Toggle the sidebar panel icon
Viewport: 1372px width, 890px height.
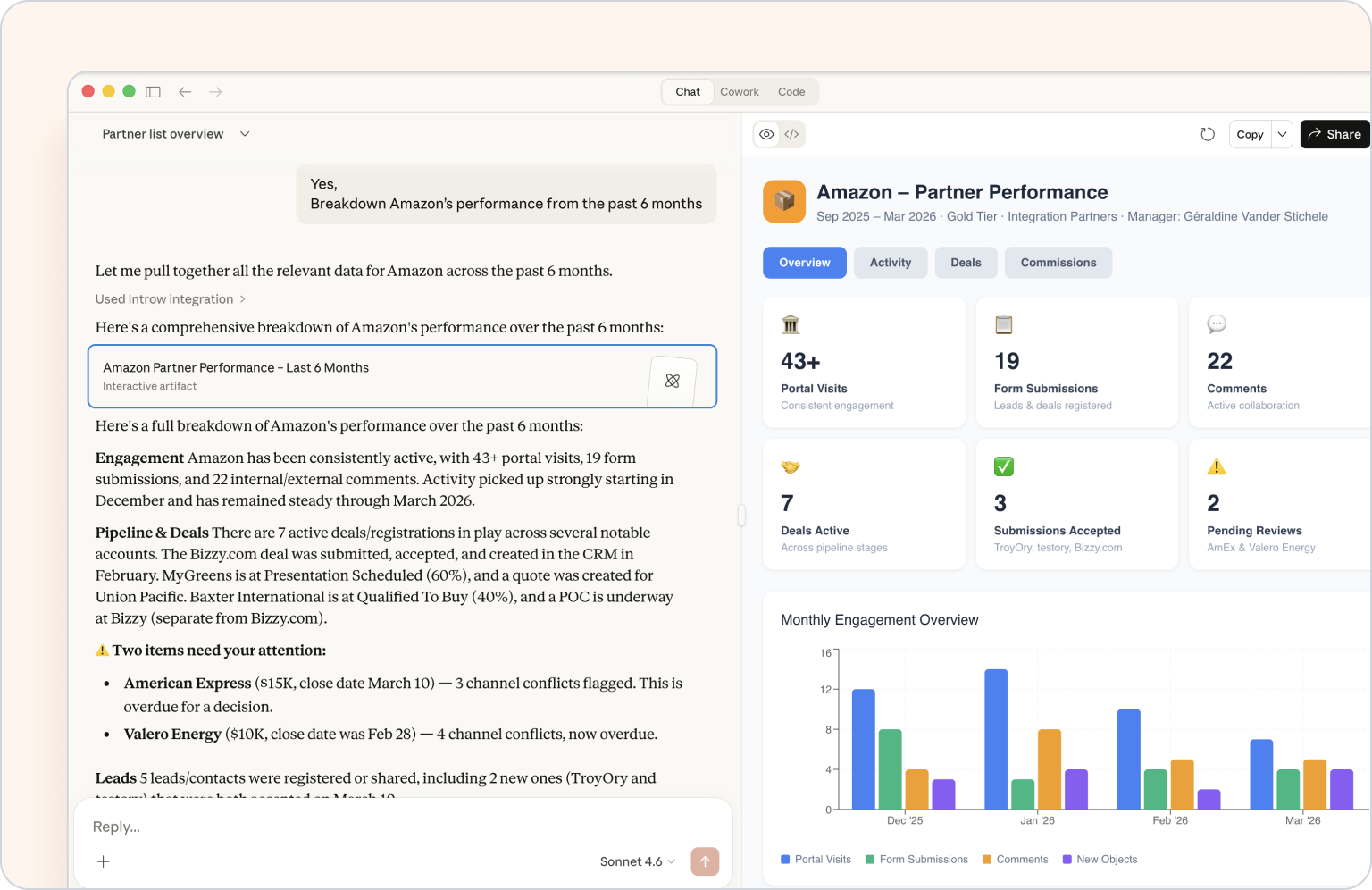pyautogui.click(x=153, y=91)
